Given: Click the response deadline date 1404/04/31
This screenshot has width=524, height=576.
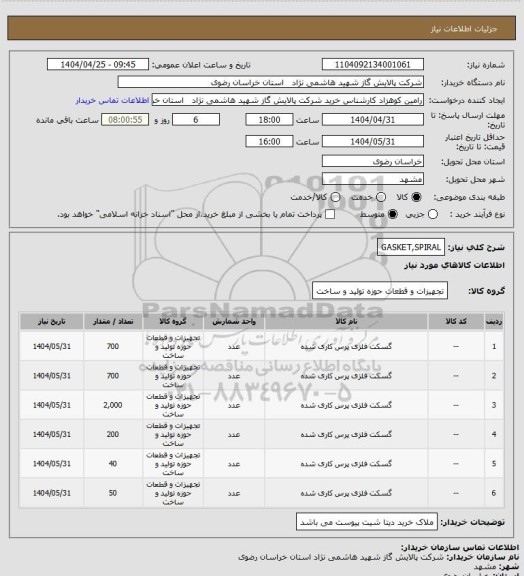Looking at the screenshot, I should pyautogui.click(x=373, y=120).
